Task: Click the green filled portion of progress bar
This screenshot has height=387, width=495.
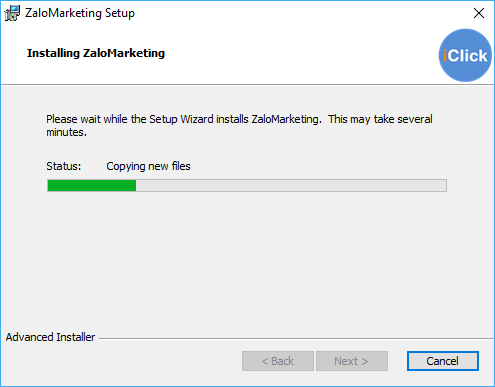Action: click(92, 186)
